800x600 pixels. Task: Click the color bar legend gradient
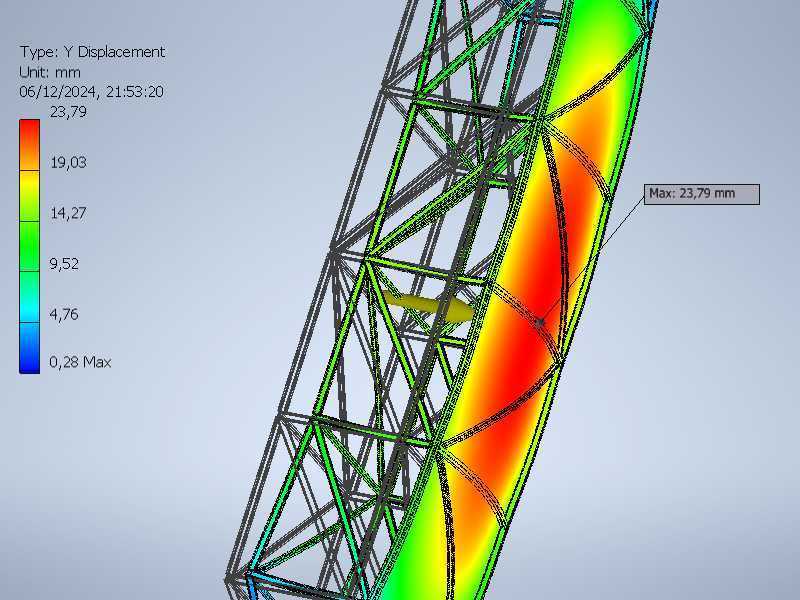click(30, 246)
